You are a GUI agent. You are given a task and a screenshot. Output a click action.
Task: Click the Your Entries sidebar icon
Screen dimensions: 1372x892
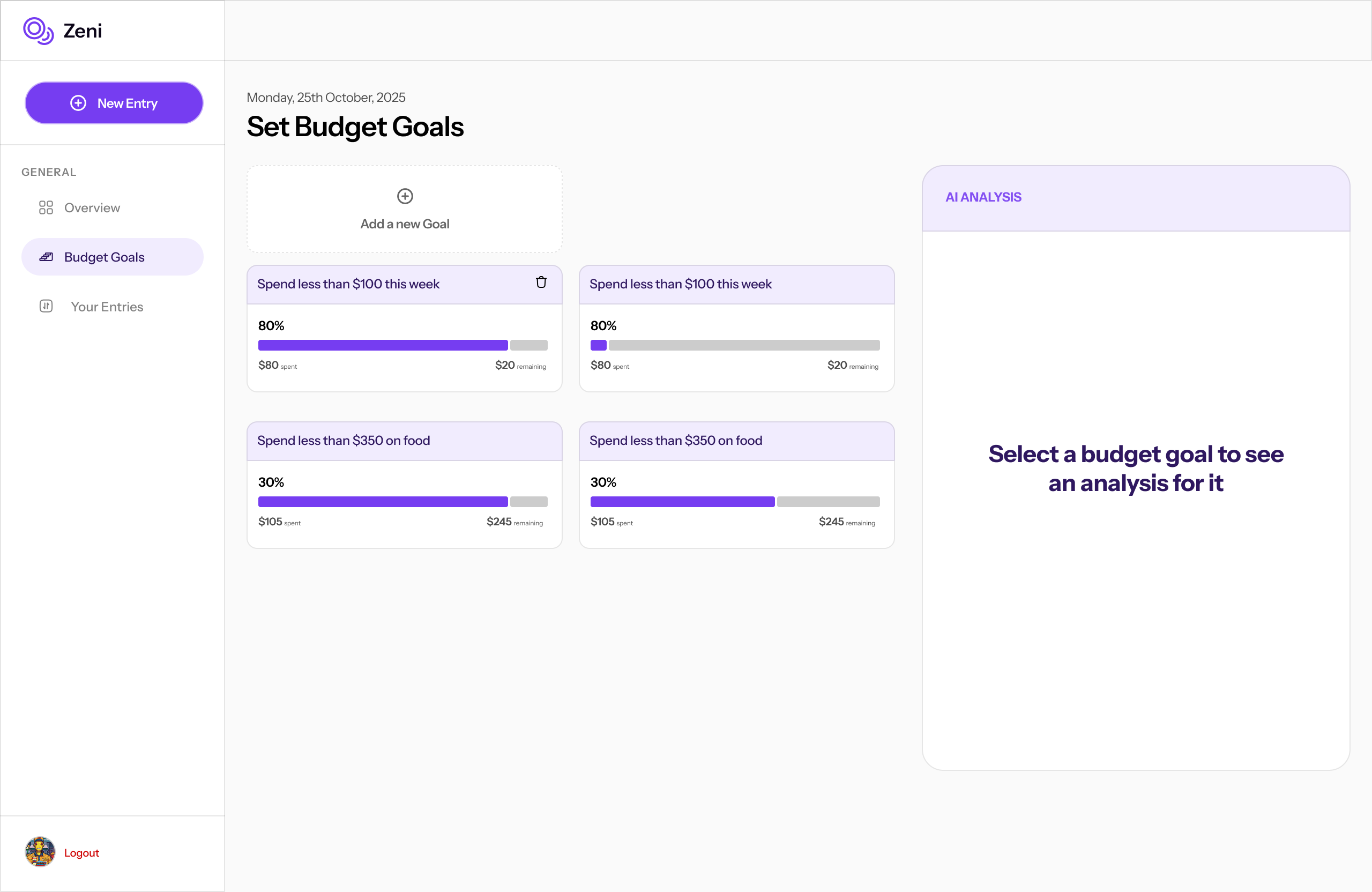click(x=46, y=306)
